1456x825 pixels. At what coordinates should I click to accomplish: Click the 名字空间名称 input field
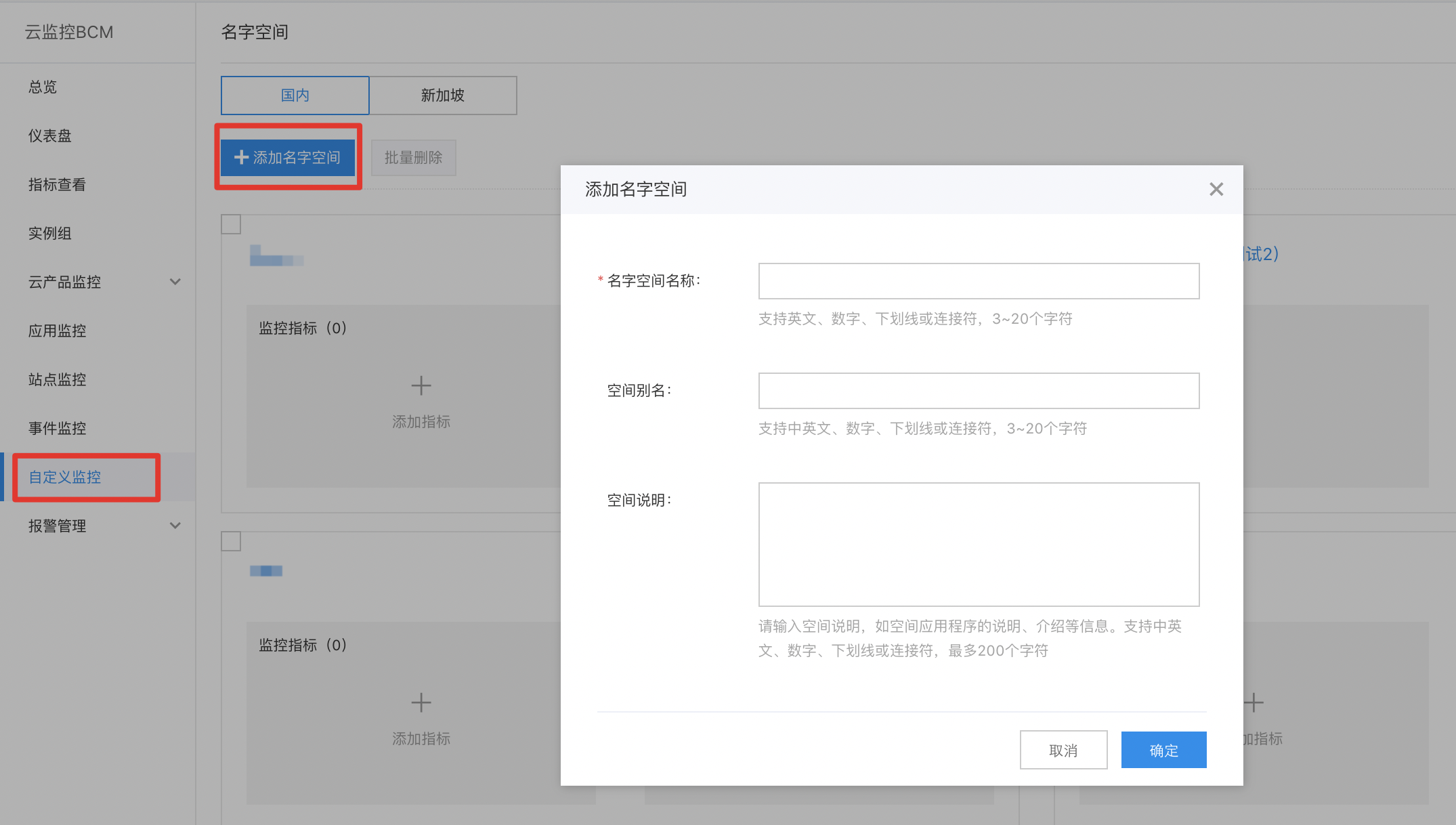(979, 281)
